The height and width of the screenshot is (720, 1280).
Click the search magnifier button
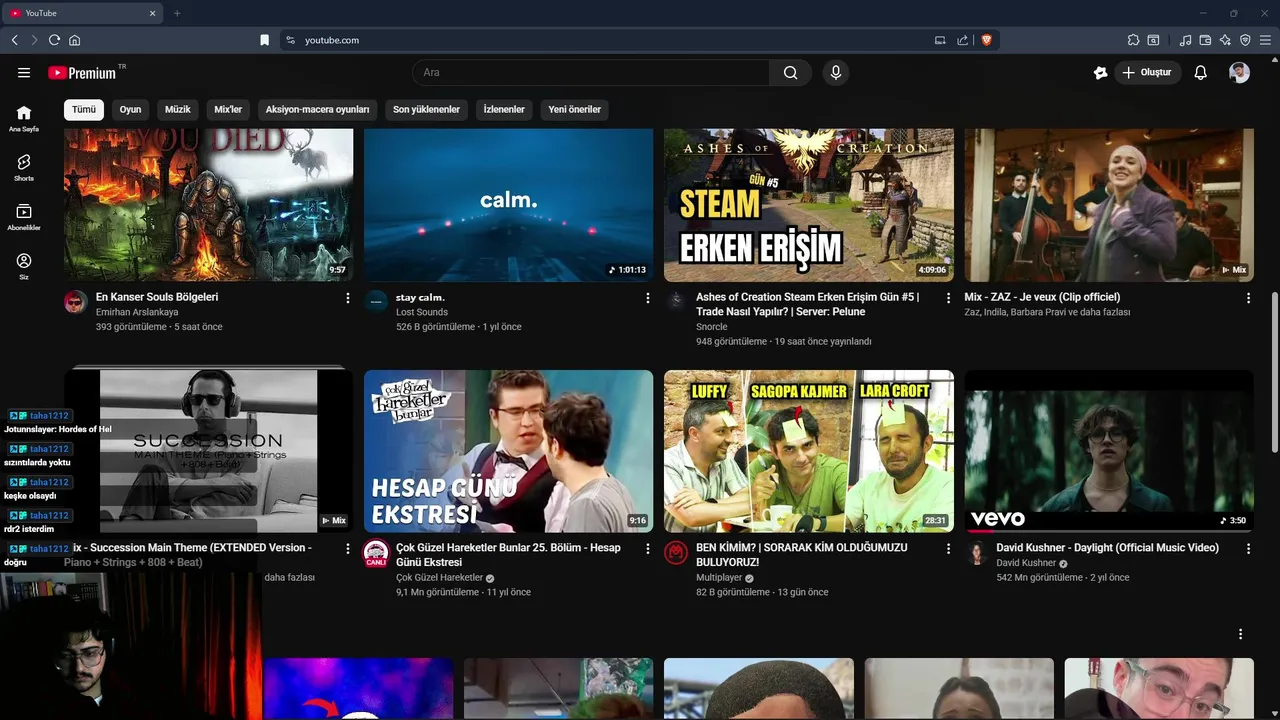pos(791,72)
